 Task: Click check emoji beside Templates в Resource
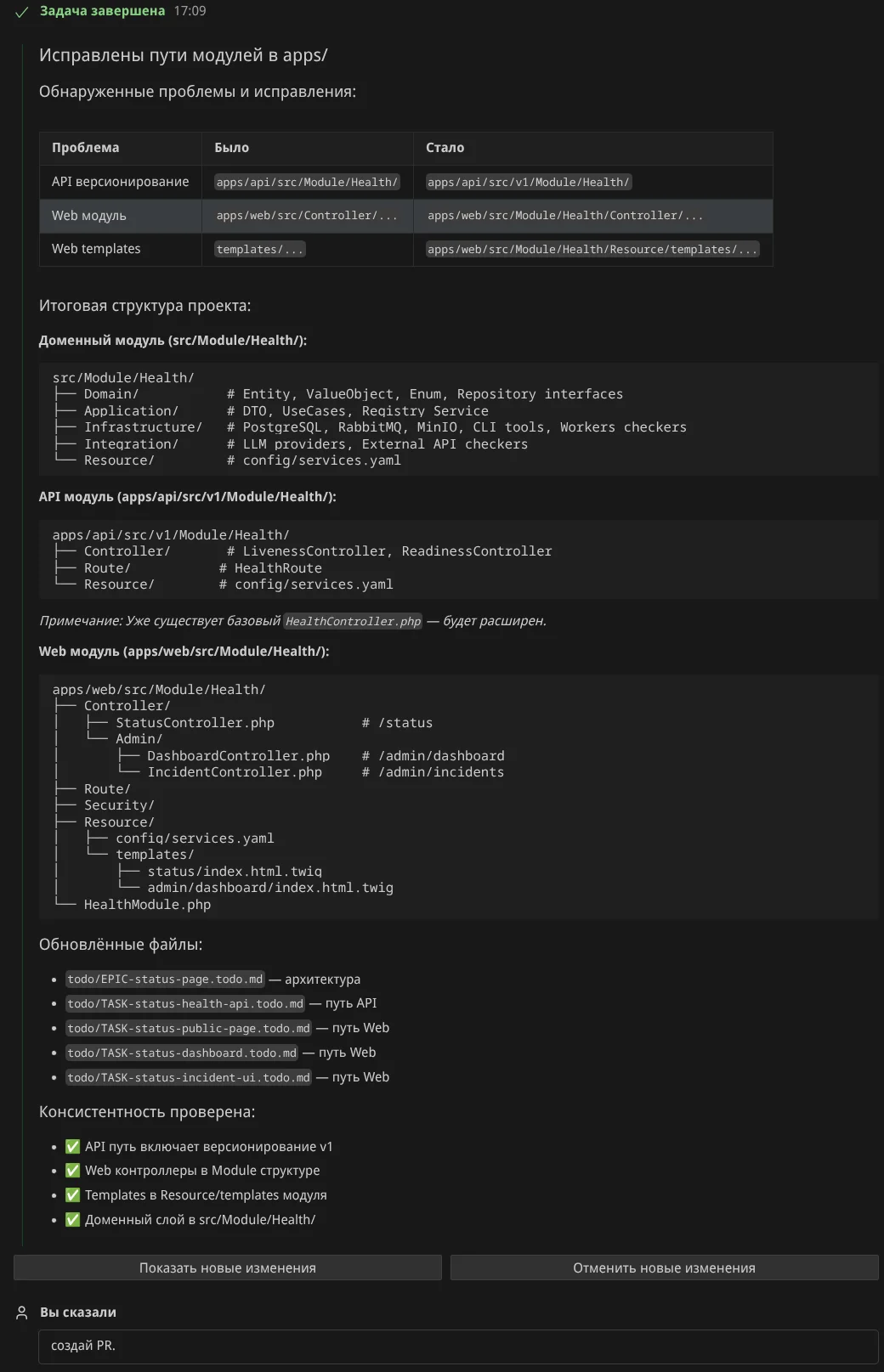click(73, 1194)
